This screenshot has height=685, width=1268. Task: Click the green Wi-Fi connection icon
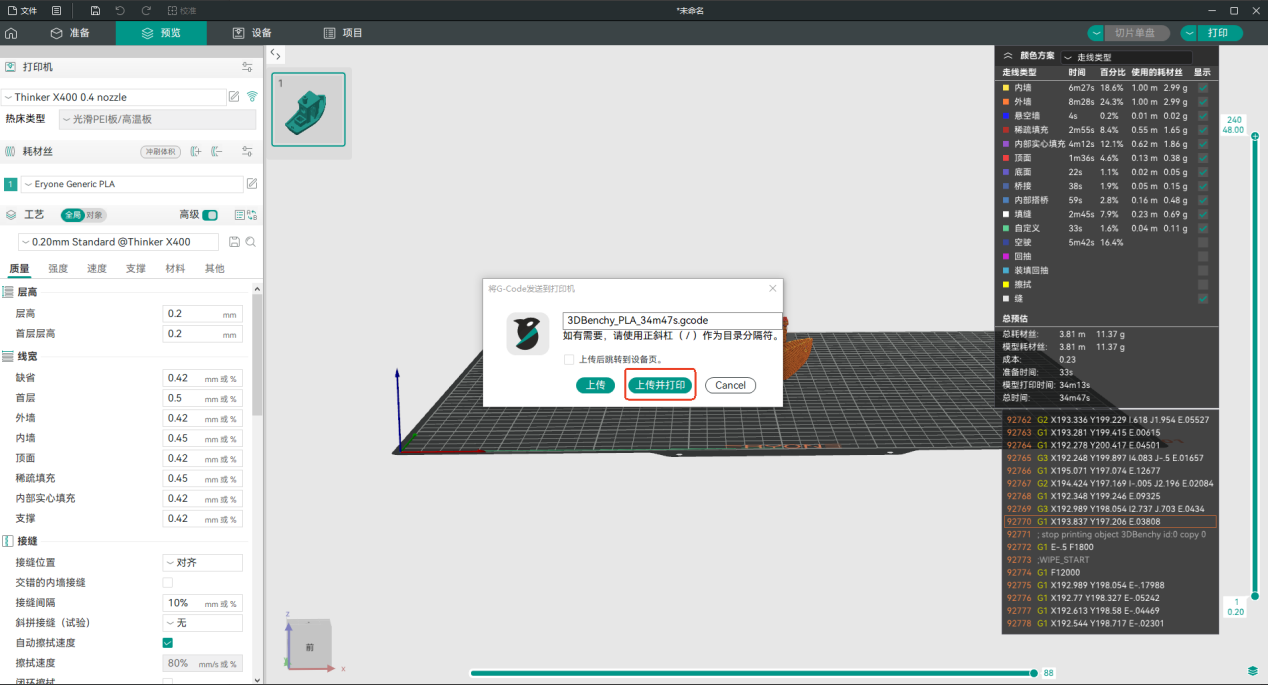pyautogui.click(x=252, y=97)
